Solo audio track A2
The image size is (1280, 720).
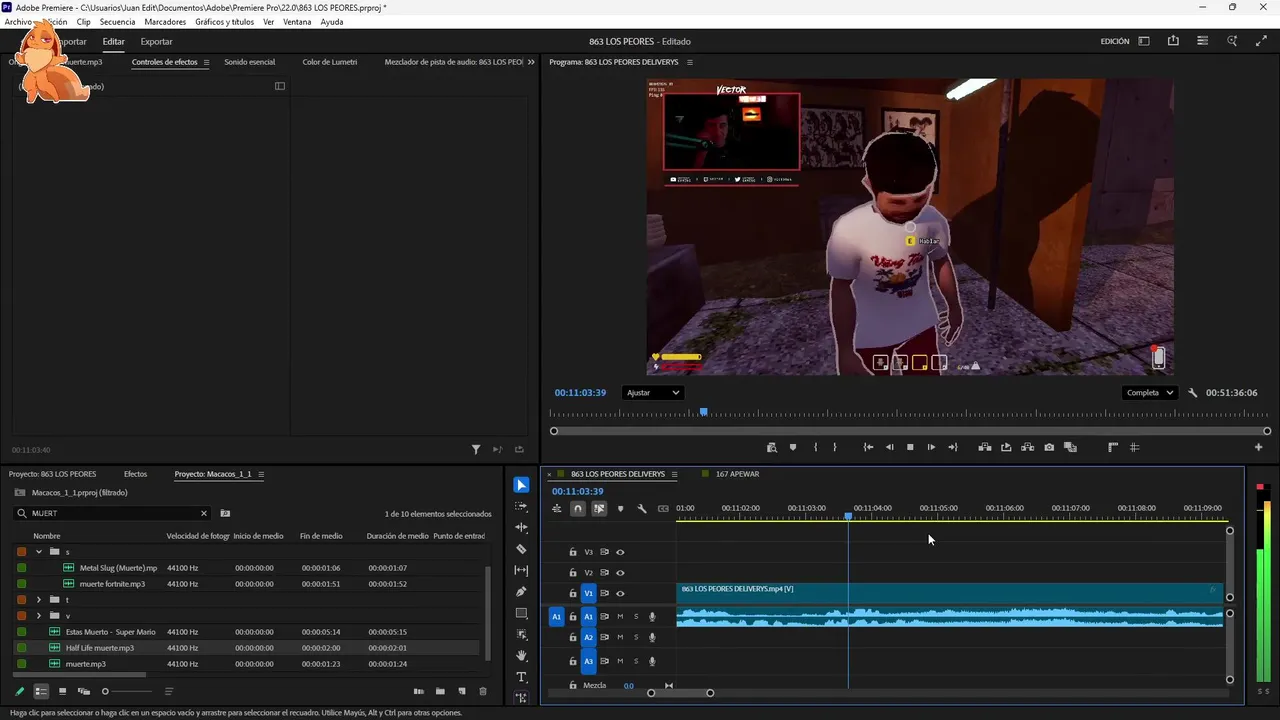636,637
